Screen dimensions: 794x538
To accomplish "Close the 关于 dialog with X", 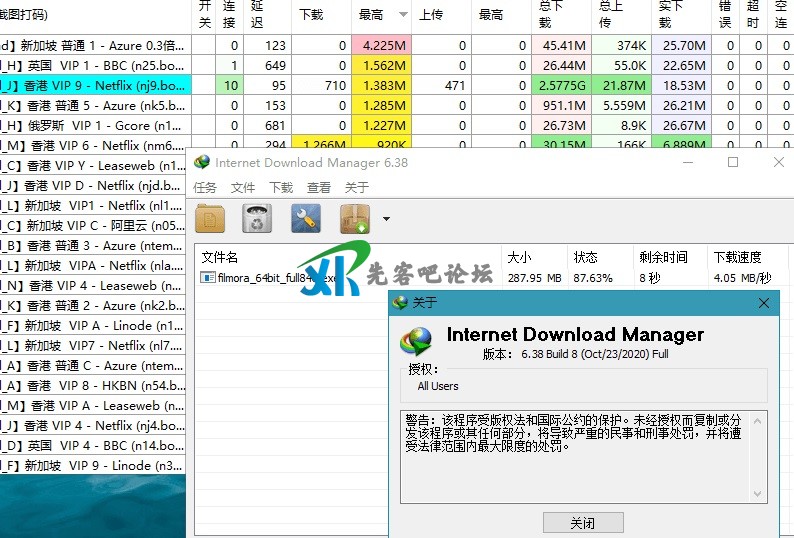I will tap(764, 303).
